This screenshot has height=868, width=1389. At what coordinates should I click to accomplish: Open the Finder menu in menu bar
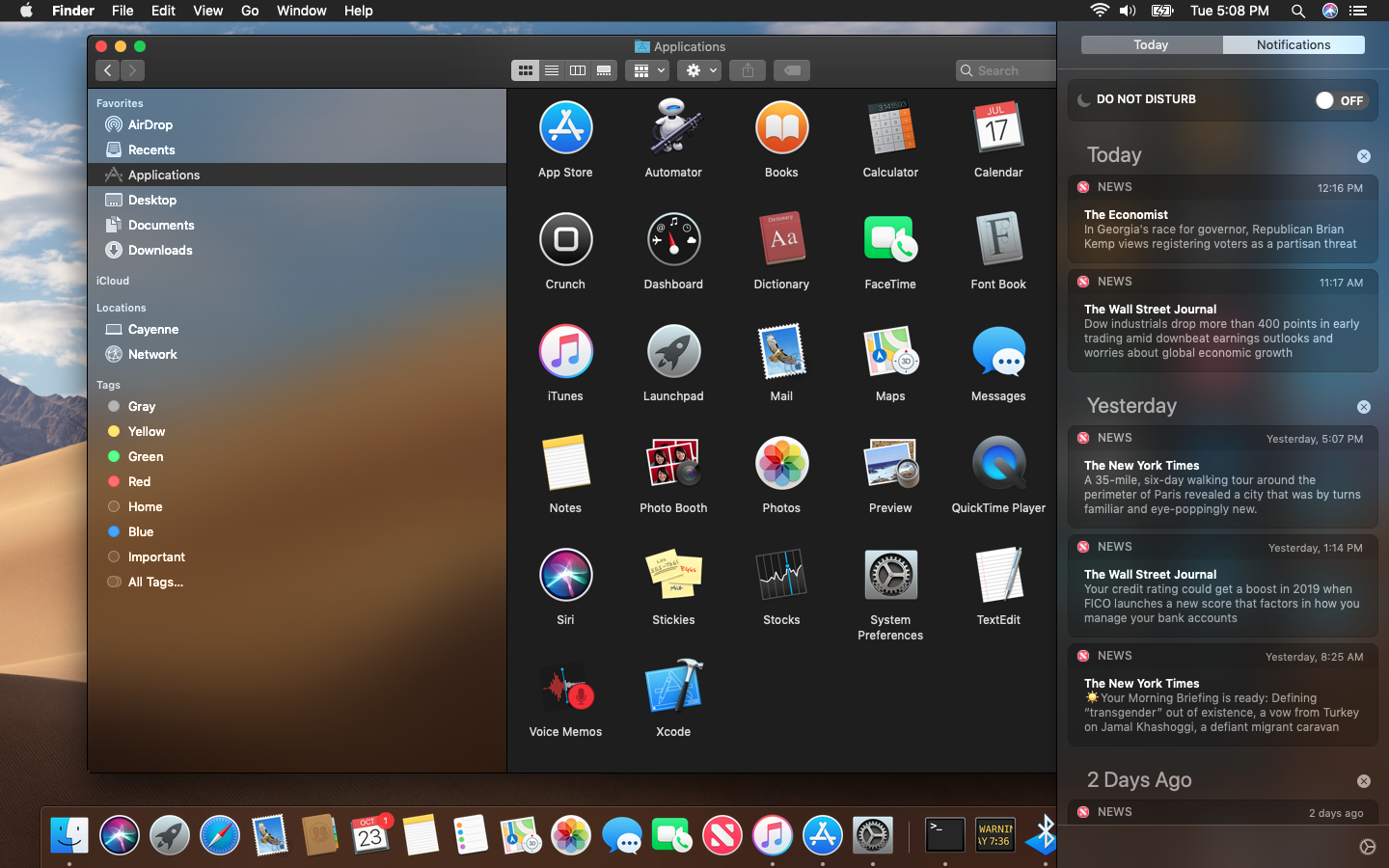point(73,11)
